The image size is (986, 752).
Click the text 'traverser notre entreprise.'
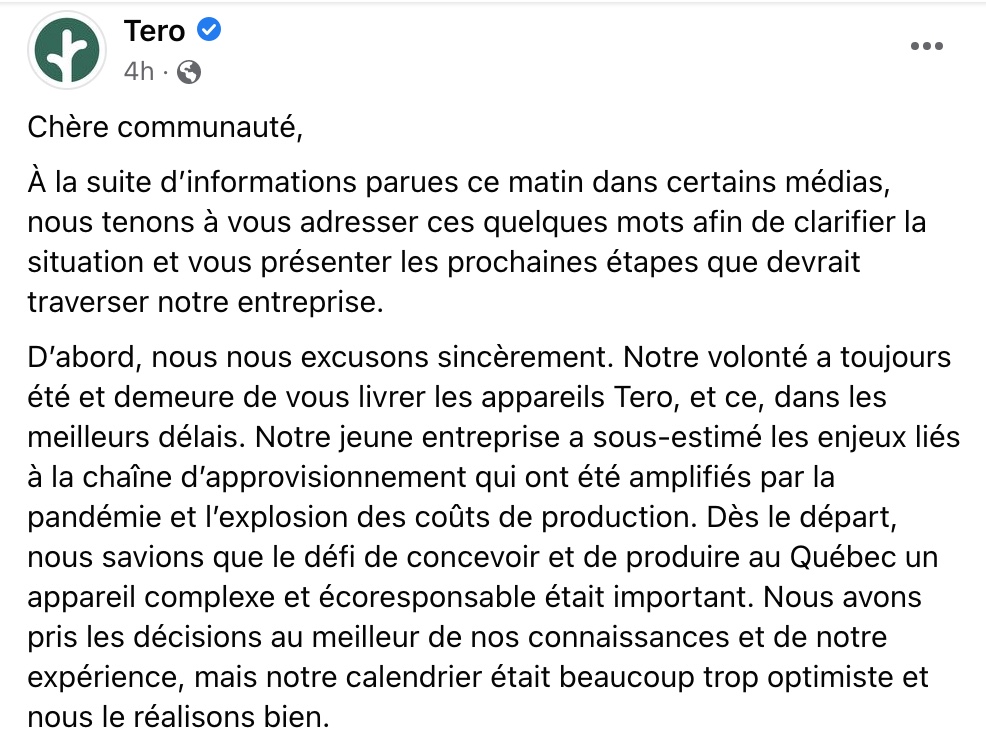(206, 302)
